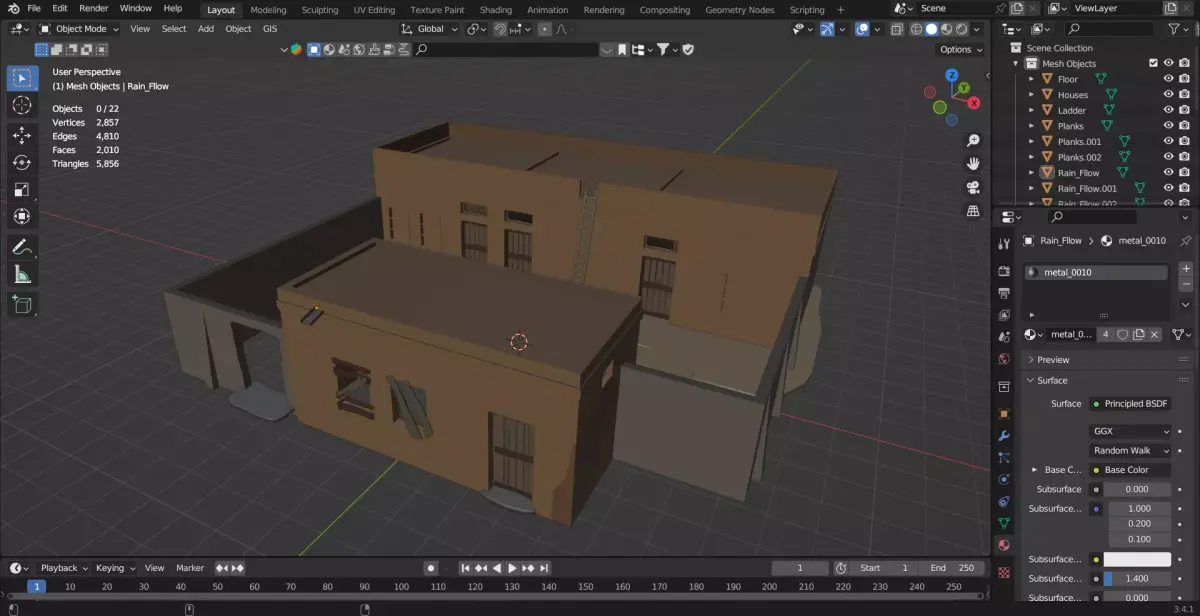Viewport: 1200px width, 616px height.
Task: Switch to the Shading workspace tab
Action: pos(495,10)
